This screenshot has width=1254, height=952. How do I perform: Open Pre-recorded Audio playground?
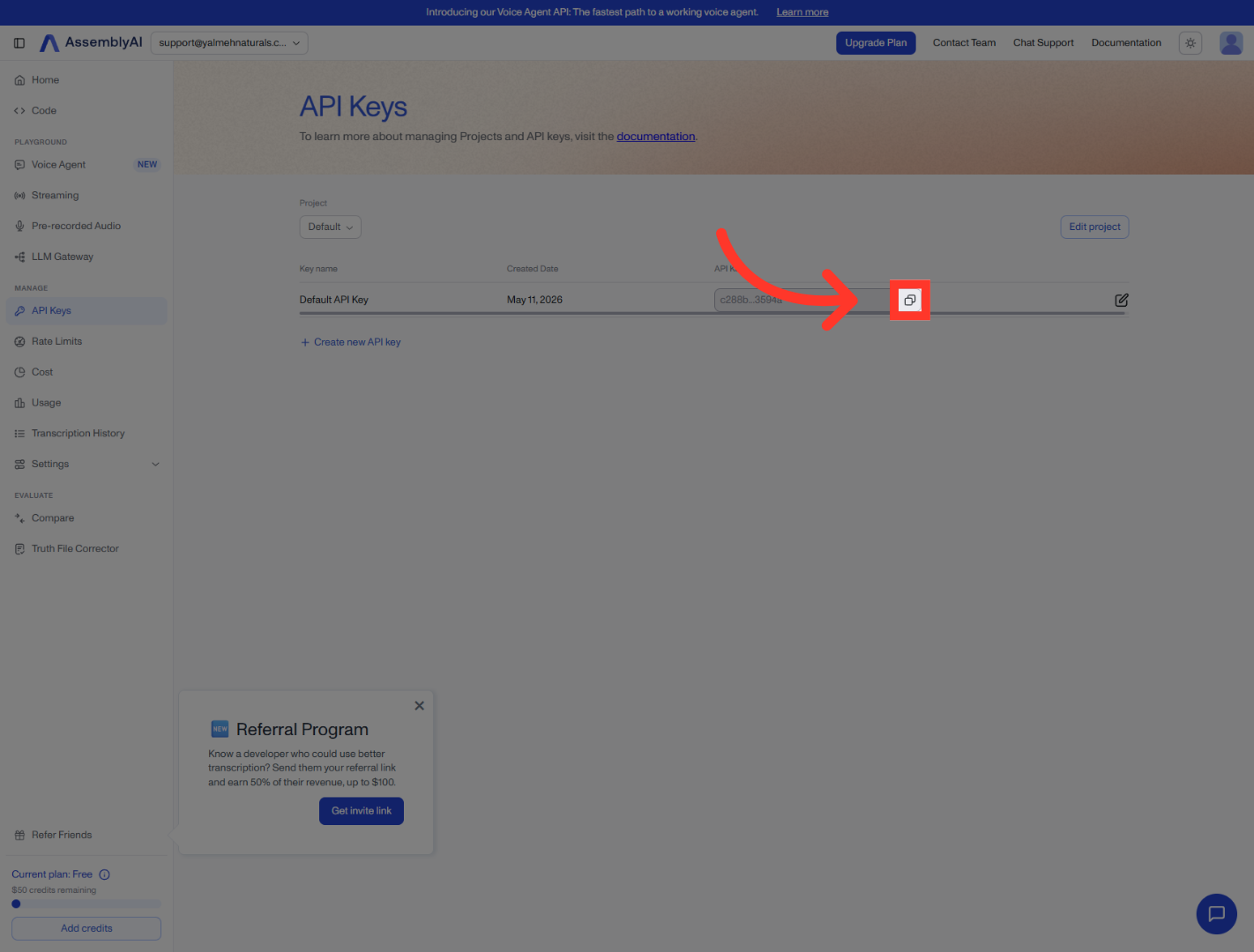pyautogui.click(x=86, y=227)
